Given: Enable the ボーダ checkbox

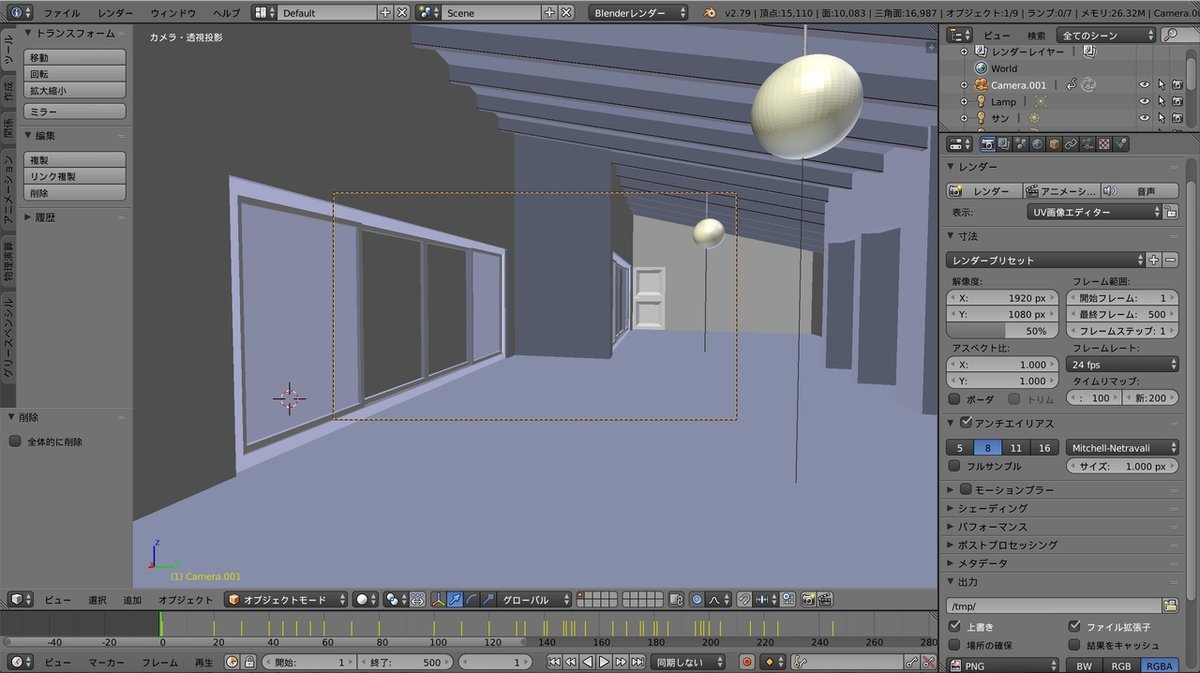Looking at the screenshot, I should point(954,399).
